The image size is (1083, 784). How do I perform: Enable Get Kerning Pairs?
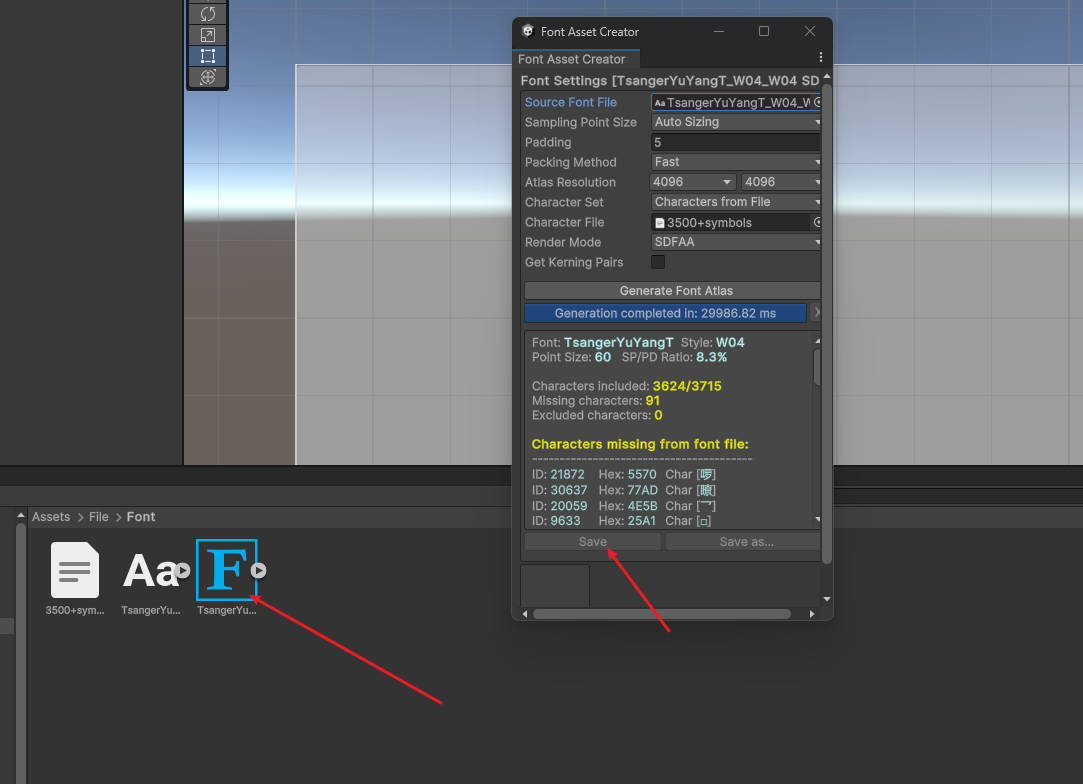(657, 262)
